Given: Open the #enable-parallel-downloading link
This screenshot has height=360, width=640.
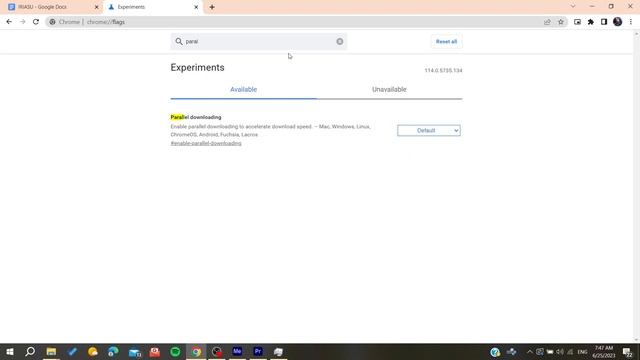Looking at the screenshot, I should pos(206,143).
